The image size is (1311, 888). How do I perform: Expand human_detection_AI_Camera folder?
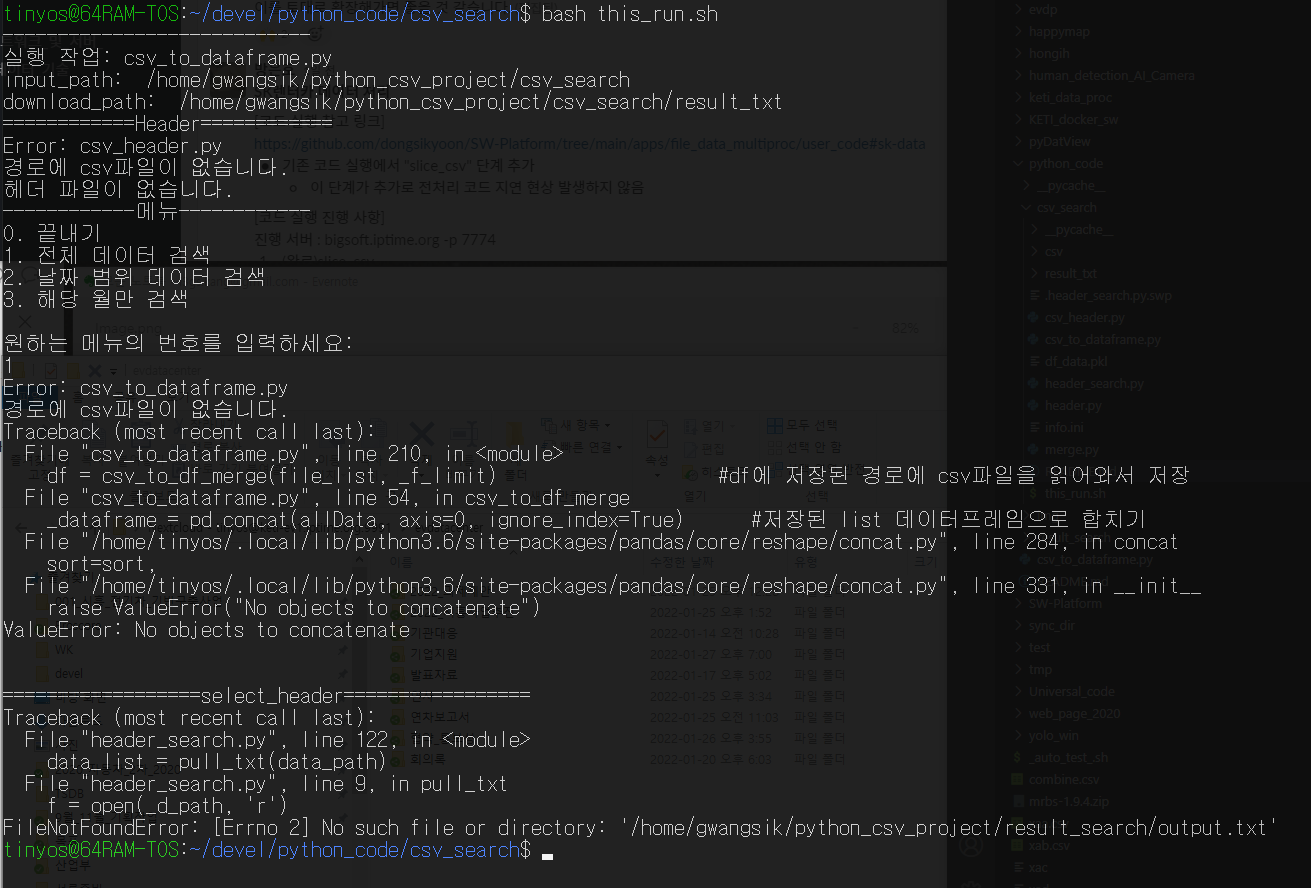tap(1019, 75)
